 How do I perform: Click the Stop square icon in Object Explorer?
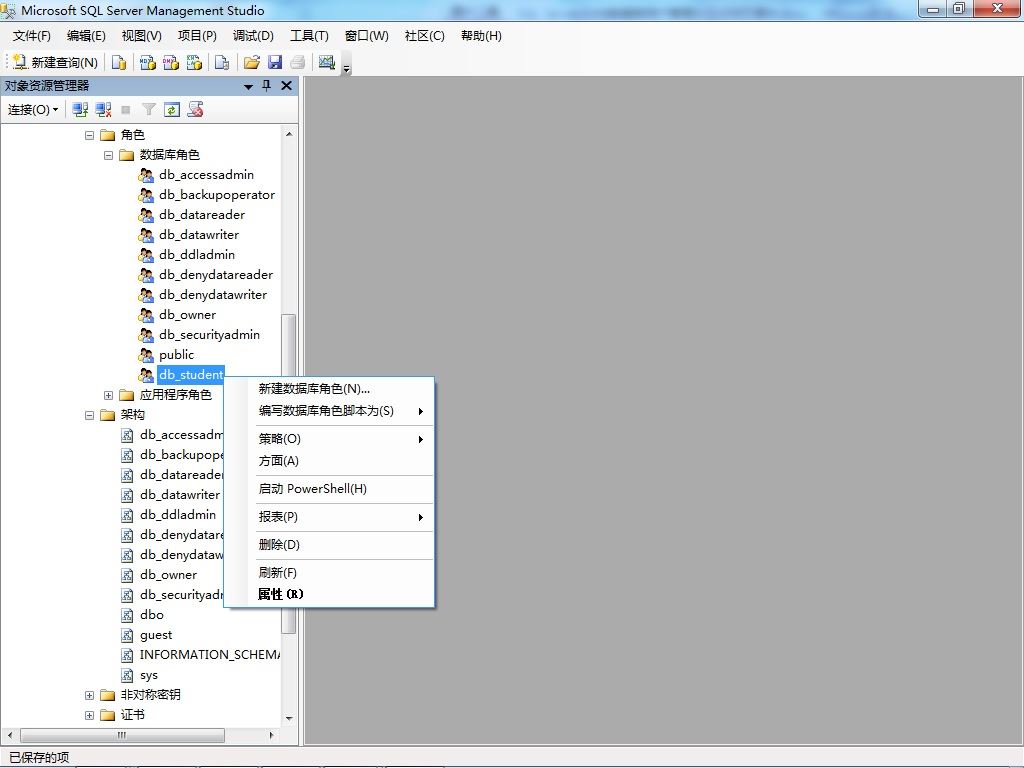126,110
